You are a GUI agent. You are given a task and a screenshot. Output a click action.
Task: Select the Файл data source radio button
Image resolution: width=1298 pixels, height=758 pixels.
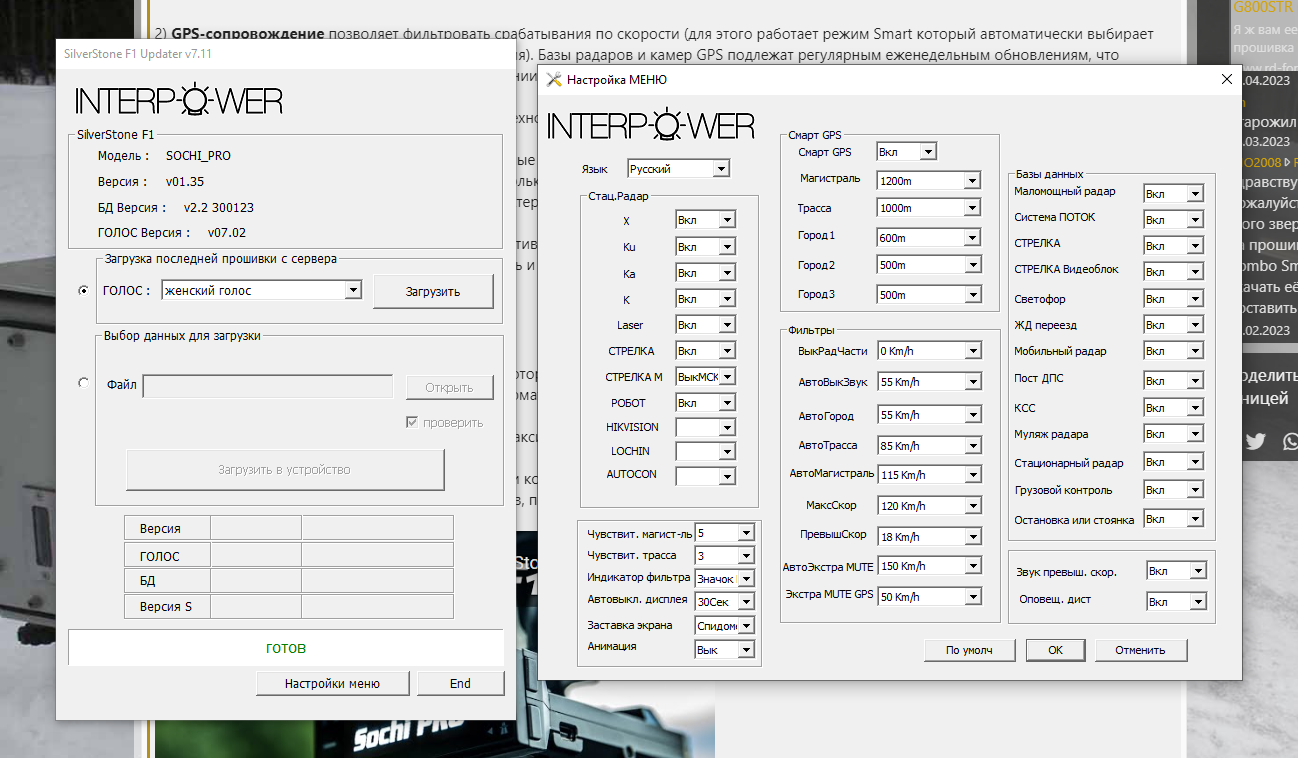[x=83, y=382]
